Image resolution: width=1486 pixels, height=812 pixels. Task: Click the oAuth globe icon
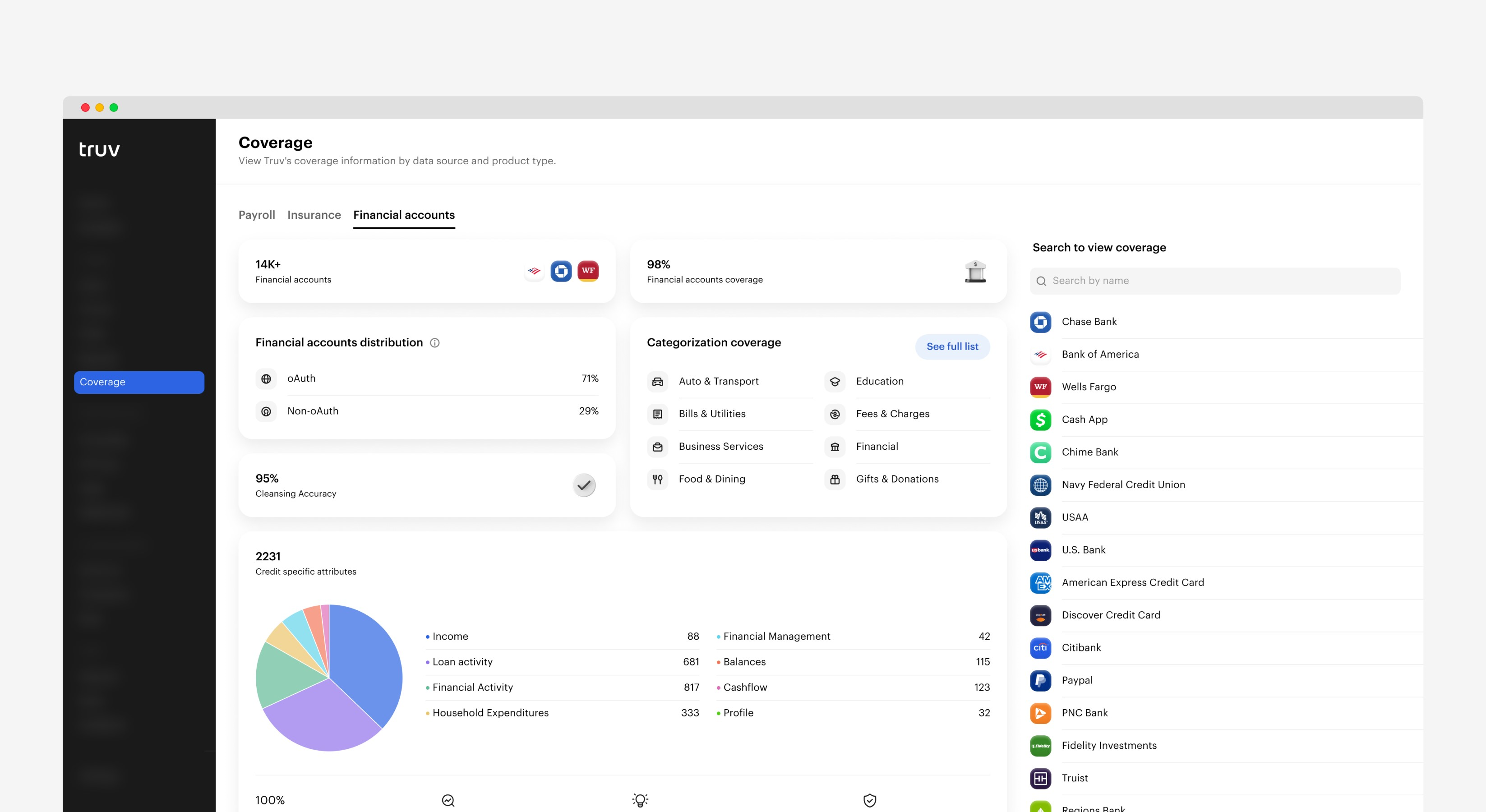click(x=266, y=379)
